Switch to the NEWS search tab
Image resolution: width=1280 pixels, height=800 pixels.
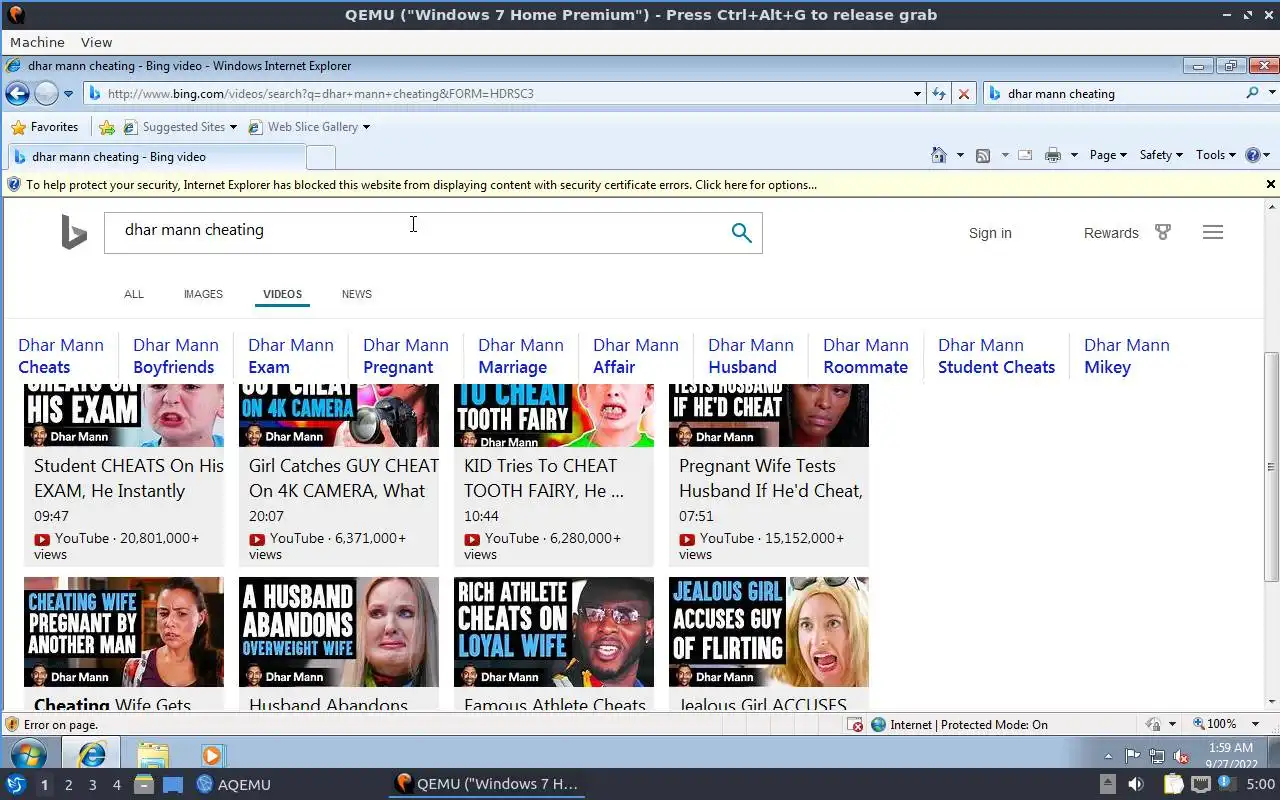pyautogui.click(x=356, y=294)
